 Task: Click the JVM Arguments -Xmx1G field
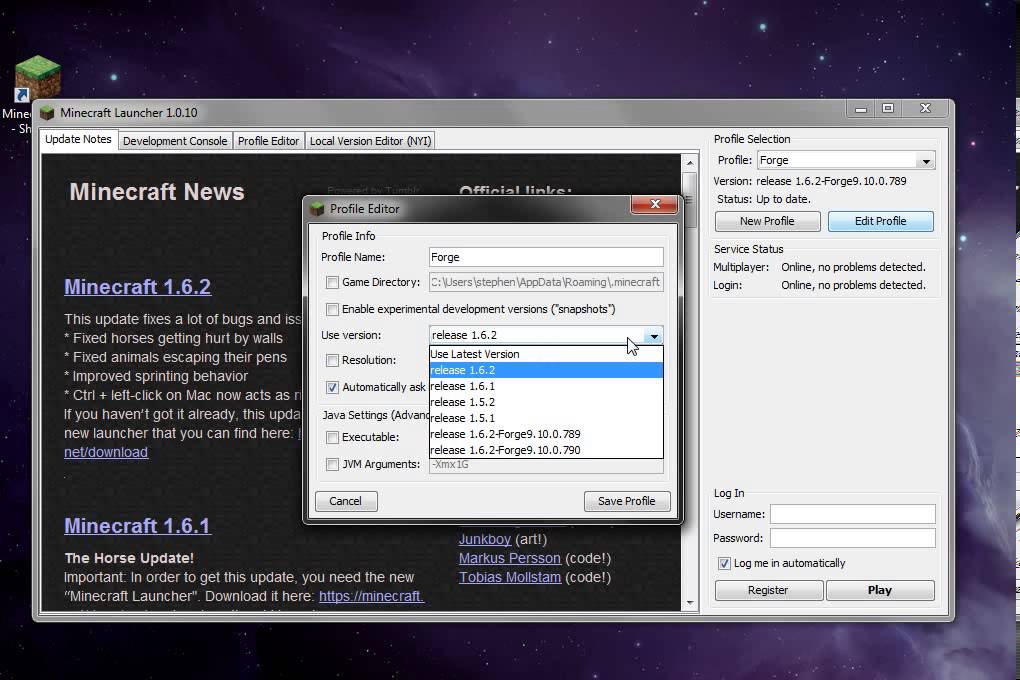coord(546,465)
